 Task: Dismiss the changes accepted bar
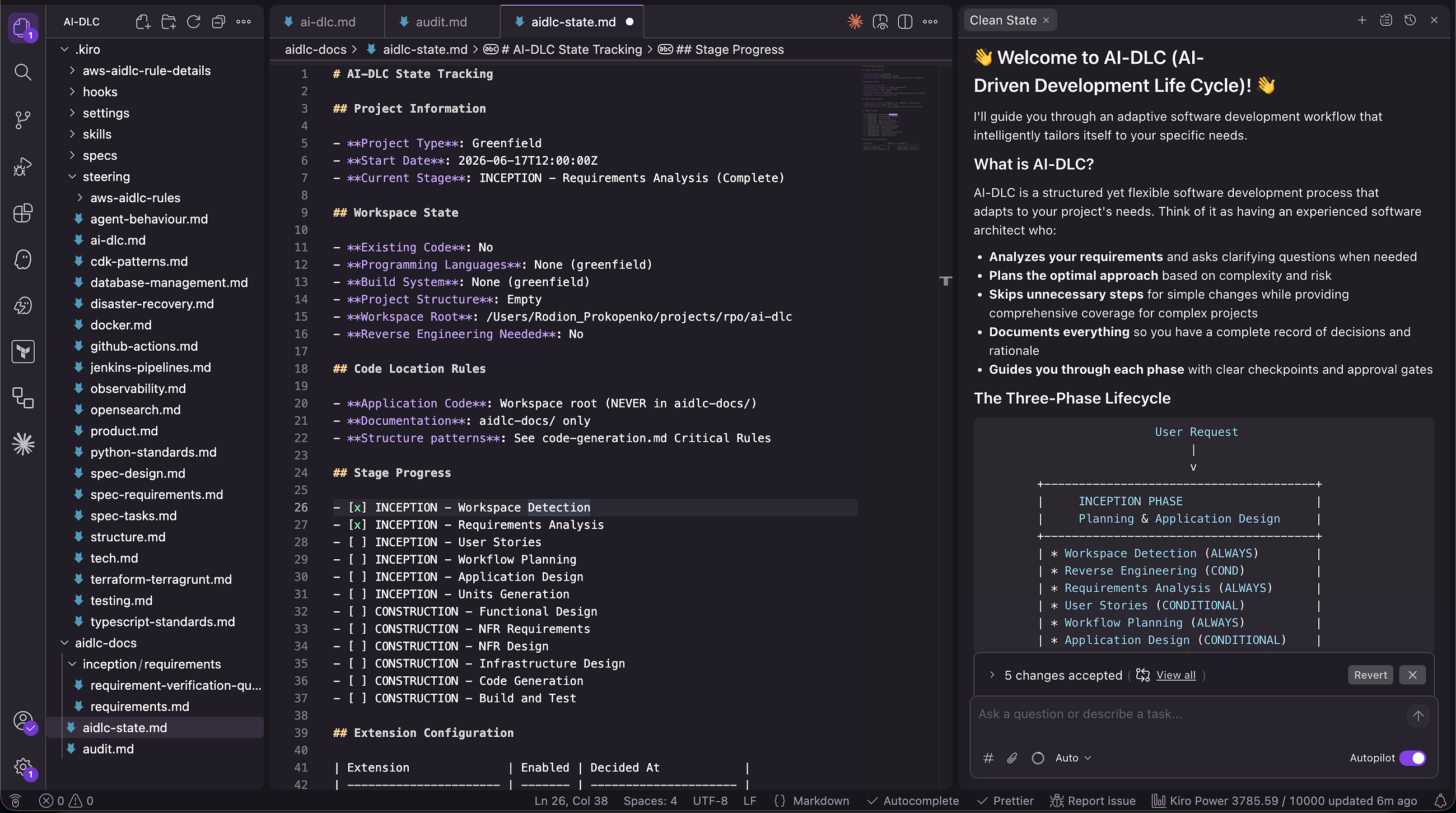1412,675
